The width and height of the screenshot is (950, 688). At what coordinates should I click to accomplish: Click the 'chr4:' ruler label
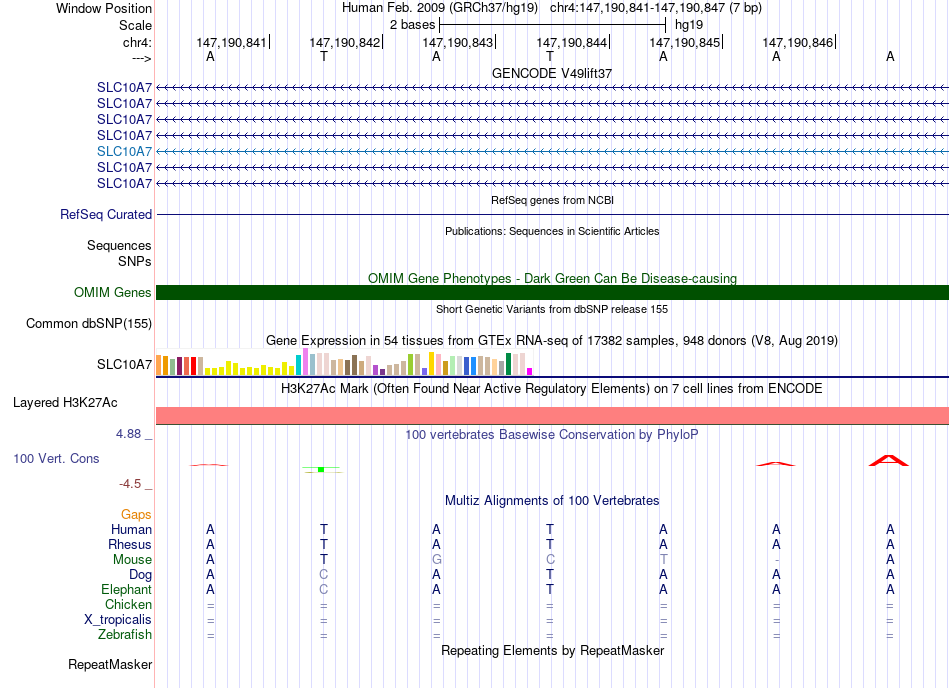[137, 42]
